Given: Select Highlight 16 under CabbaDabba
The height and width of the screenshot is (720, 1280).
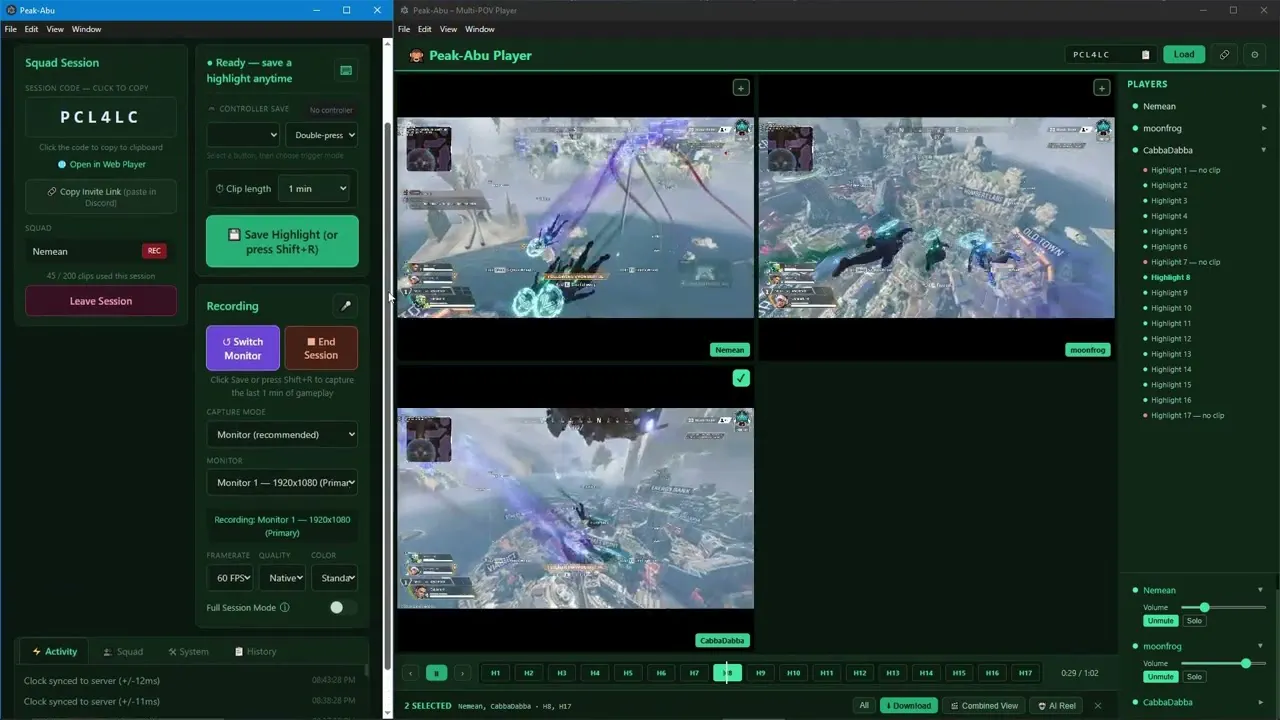Looking at the screenshot, I should pyautogui.click(x=1171, y=400).
